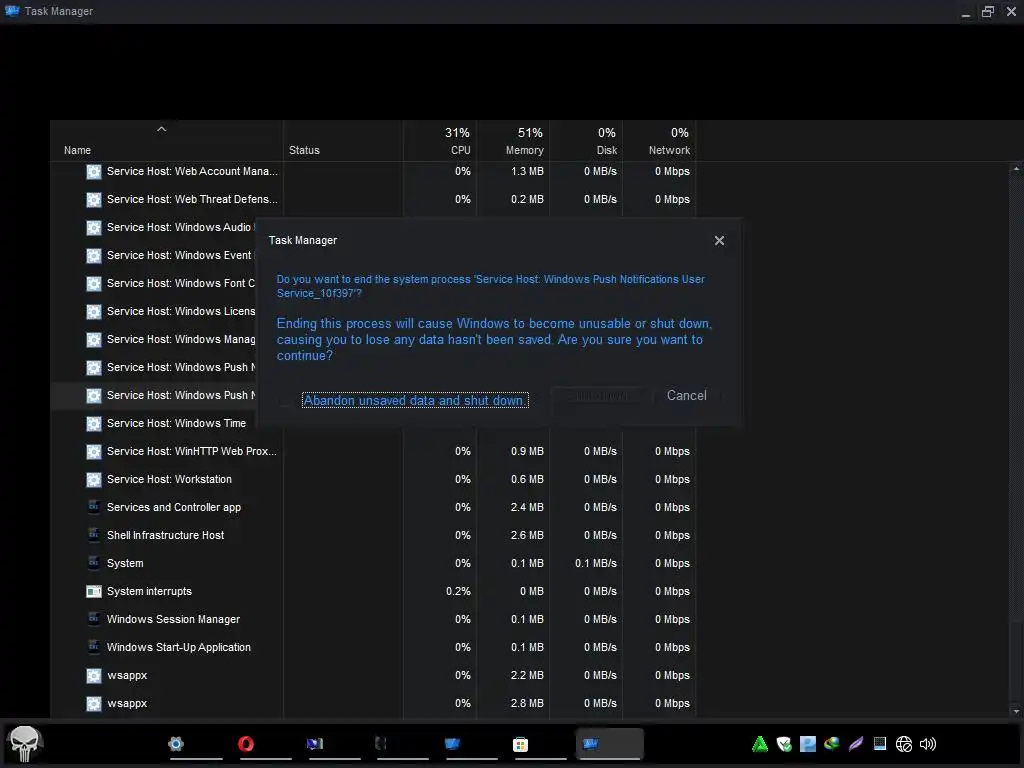Select Service Host: Windows Time row
The height and width of the screenshot is (768, 1024).
click(153, 424)
